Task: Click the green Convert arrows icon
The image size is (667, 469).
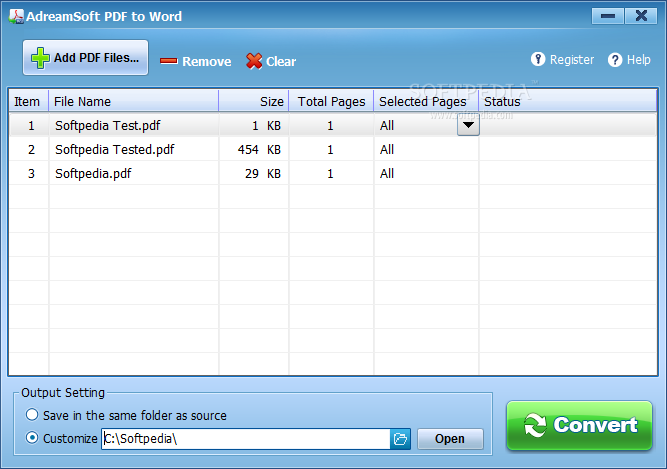Action: tap(535, 425)
